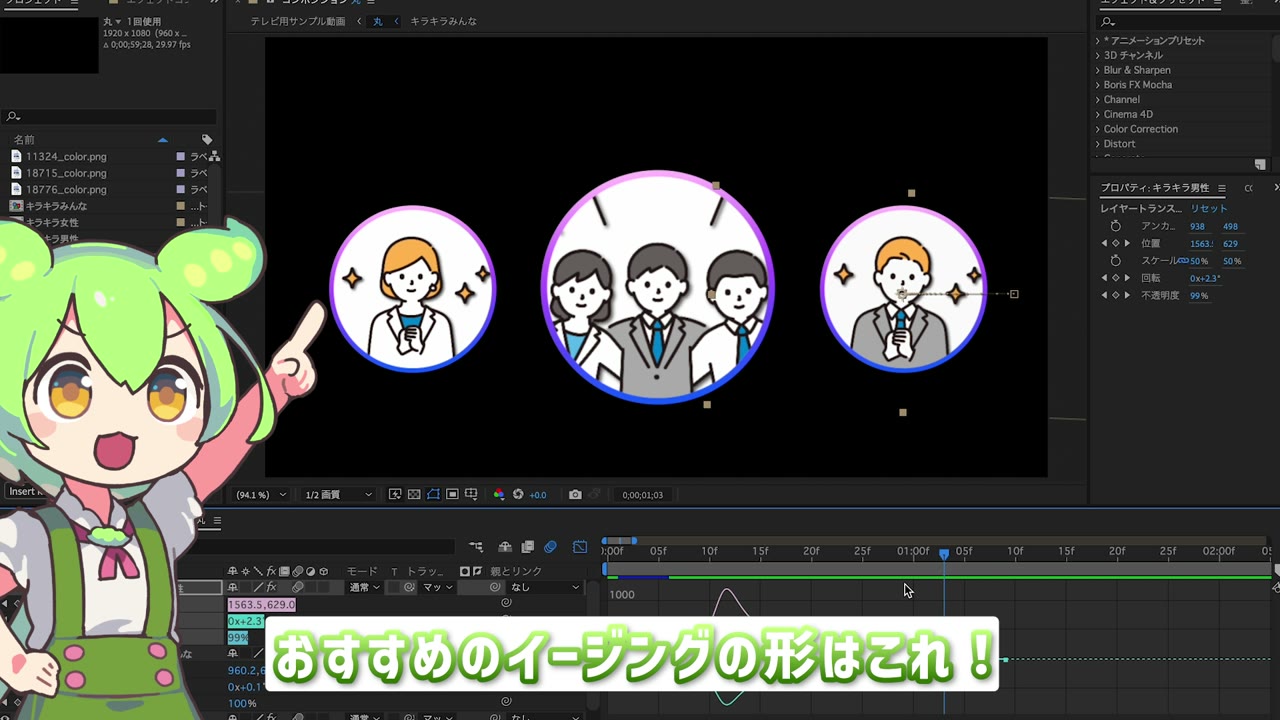Toggle motion blur switch on top layer

point(298,587)
